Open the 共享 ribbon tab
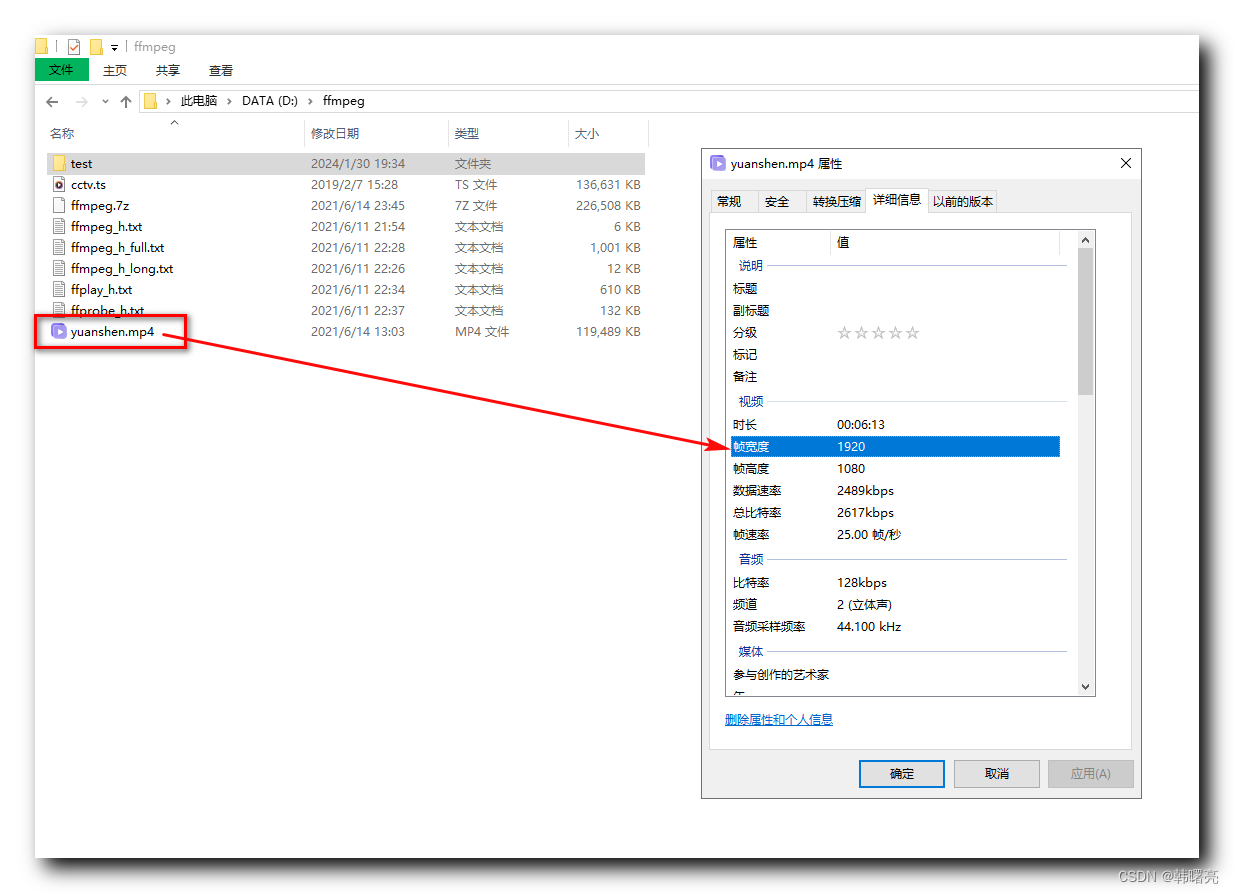 click(x=168, y=70)
